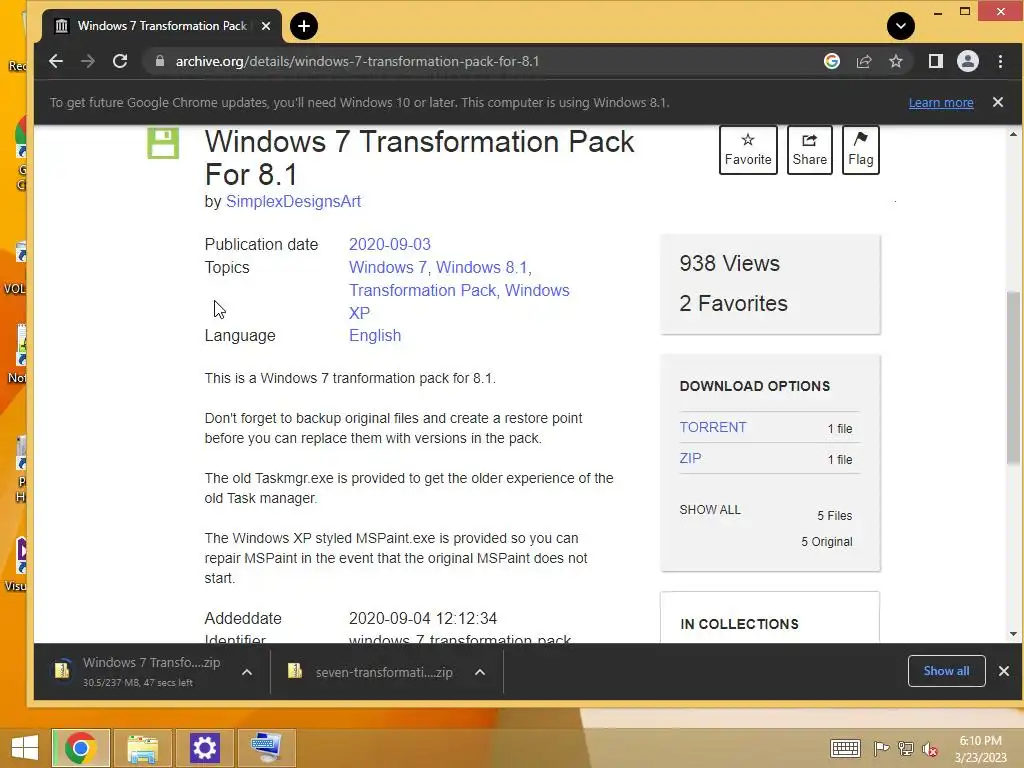
Task: Open the computer keyboard app in taskbar
Action: [x=266, y=748]
